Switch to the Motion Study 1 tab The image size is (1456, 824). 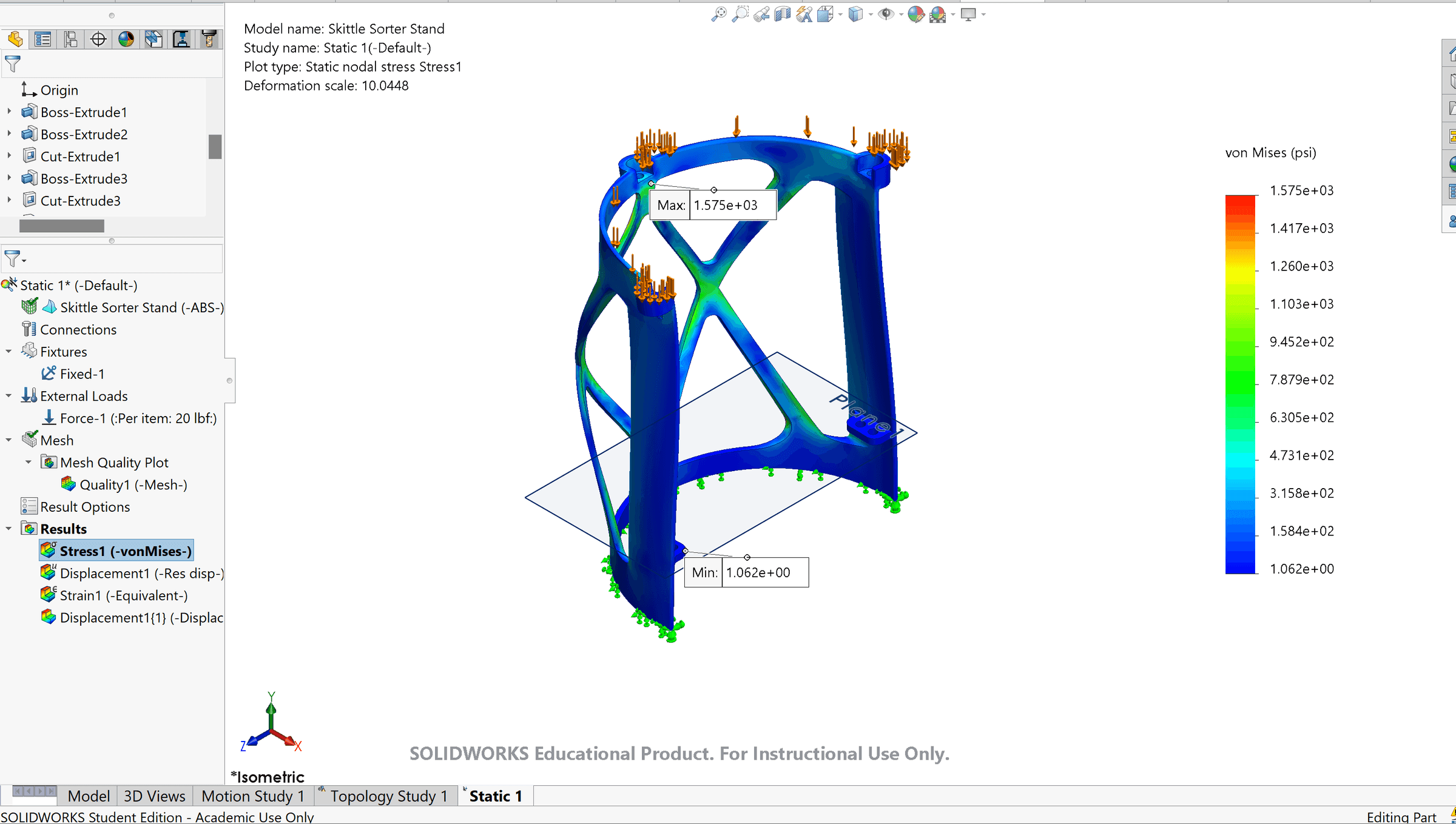click(254, 796)
